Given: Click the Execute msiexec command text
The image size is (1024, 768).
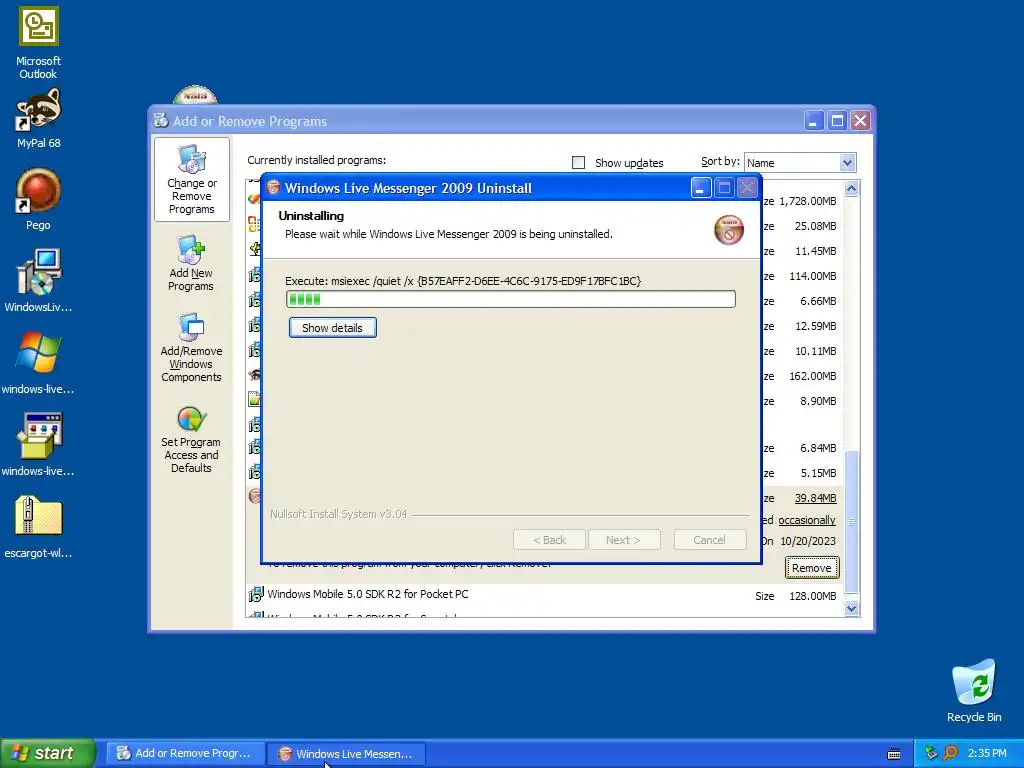Looking at the screenshot, I should tap(463, 281).
